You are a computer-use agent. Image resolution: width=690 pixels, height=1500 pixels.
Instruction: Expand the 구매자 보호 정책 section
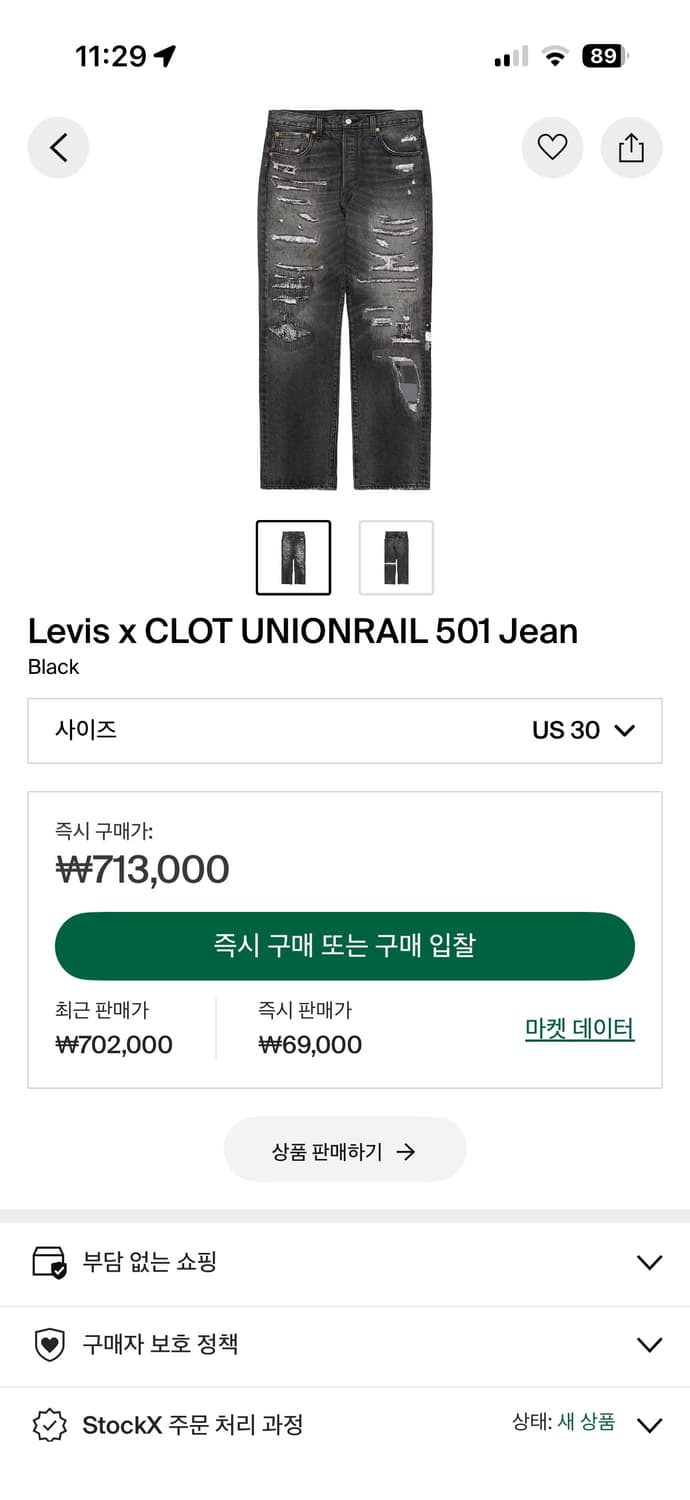coord(649,1345)
